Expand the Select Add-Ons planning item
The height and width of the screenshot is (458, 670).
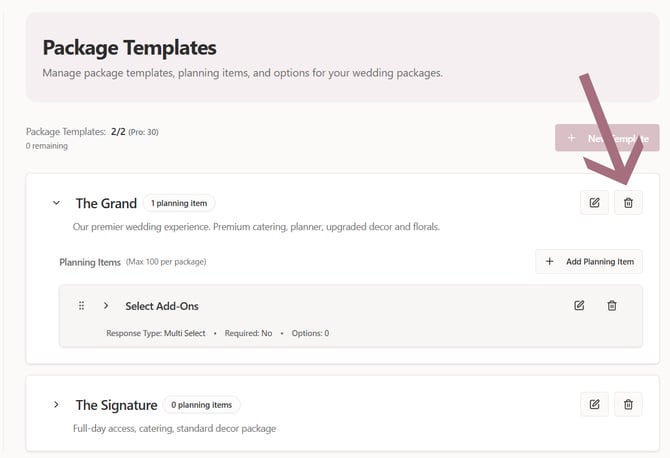106,305
